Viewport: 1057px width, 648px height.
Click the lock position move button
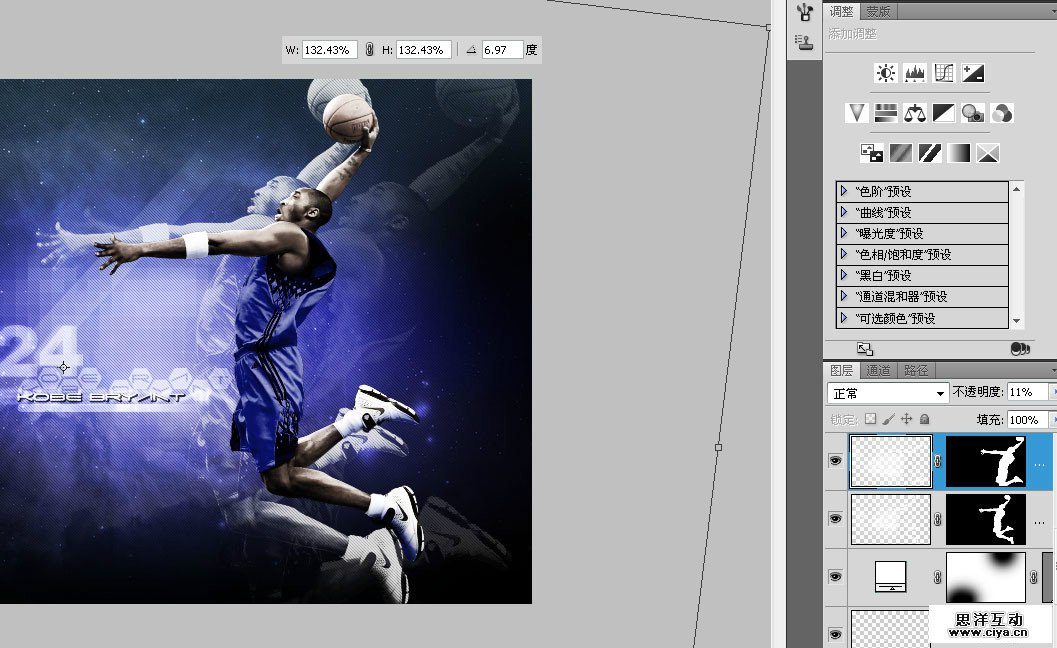tap(906, 420)
